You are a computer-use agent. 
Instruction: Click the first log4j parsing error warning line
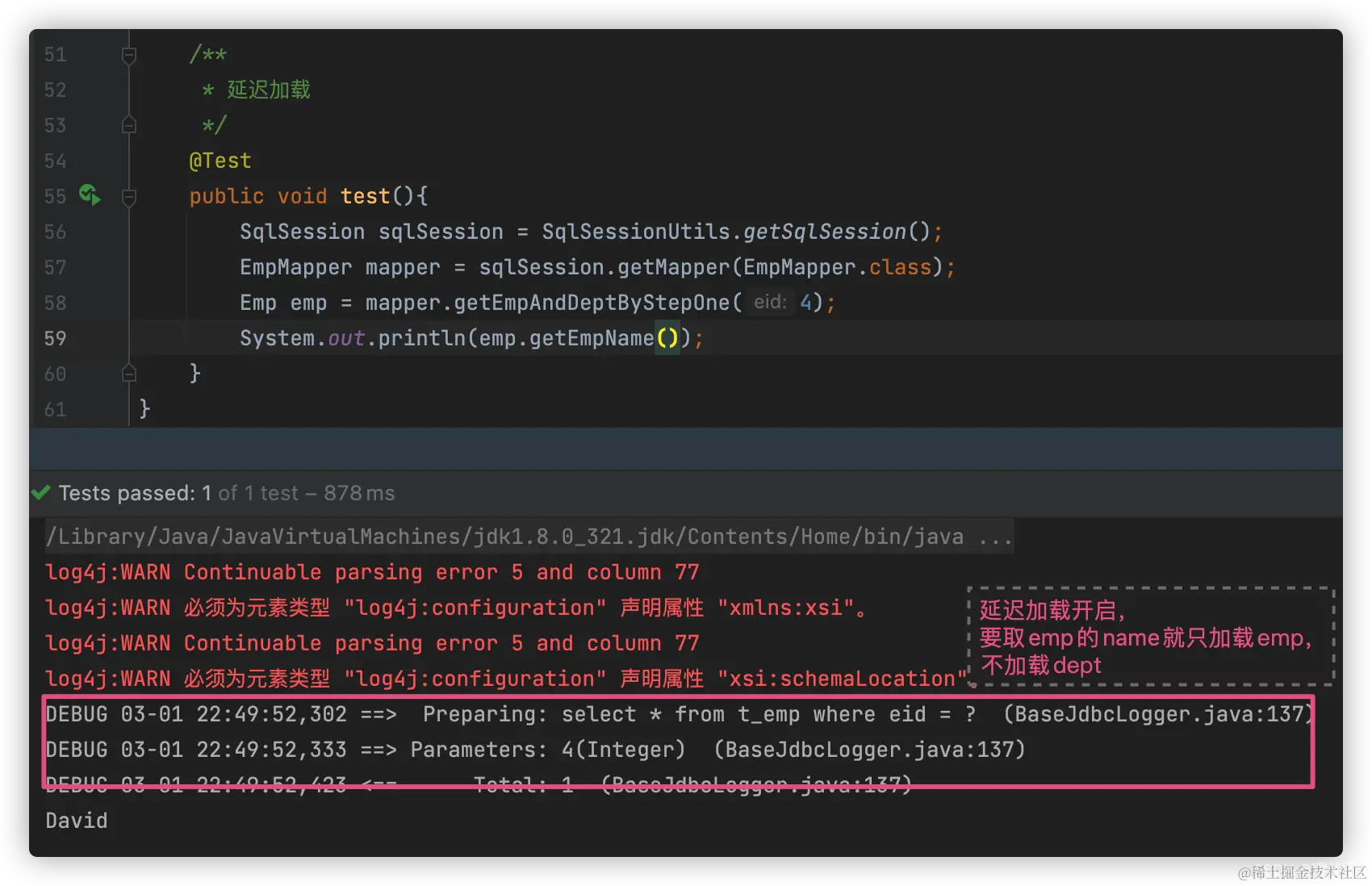pyautogui.click(x=372, y=572)
